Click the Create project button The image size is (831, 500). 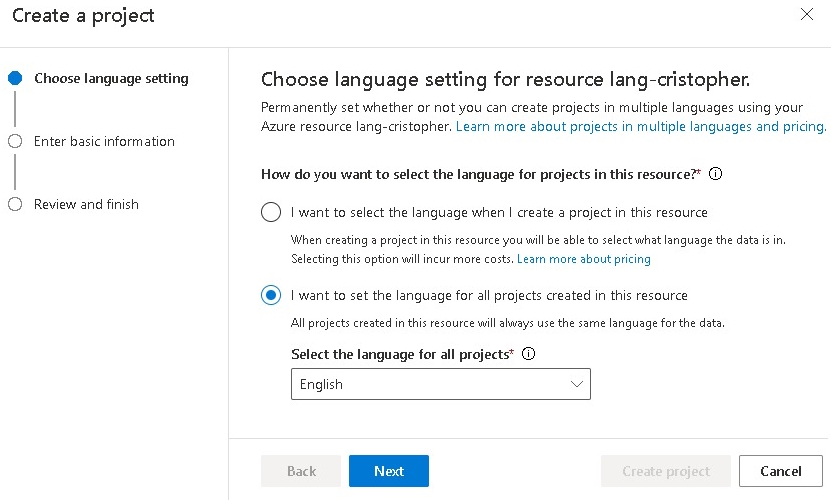click(x=665, y=471)
